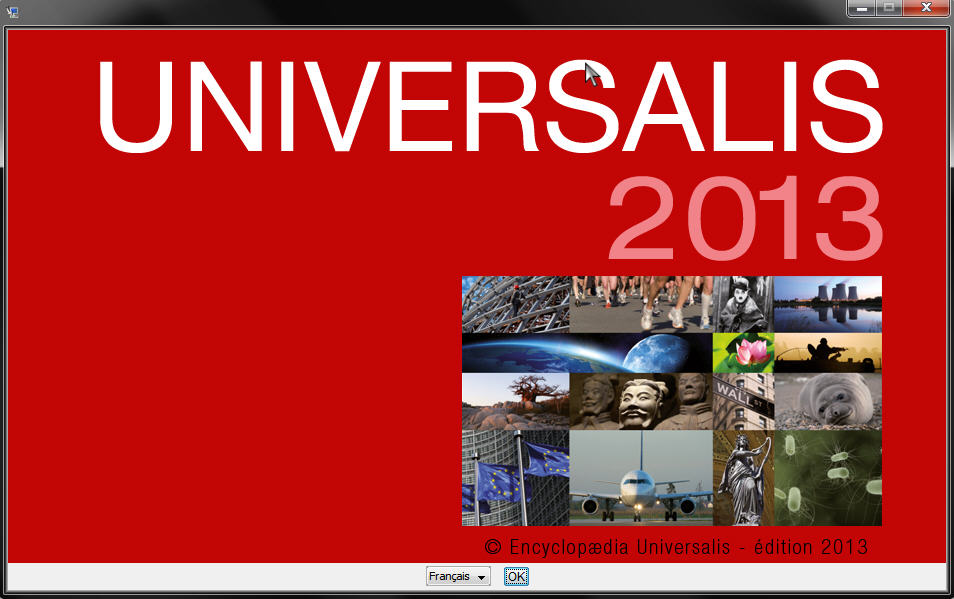954x599 pixels.
Task: Click the UNIVERSALIS title text
Action: [x=490, y=106]
